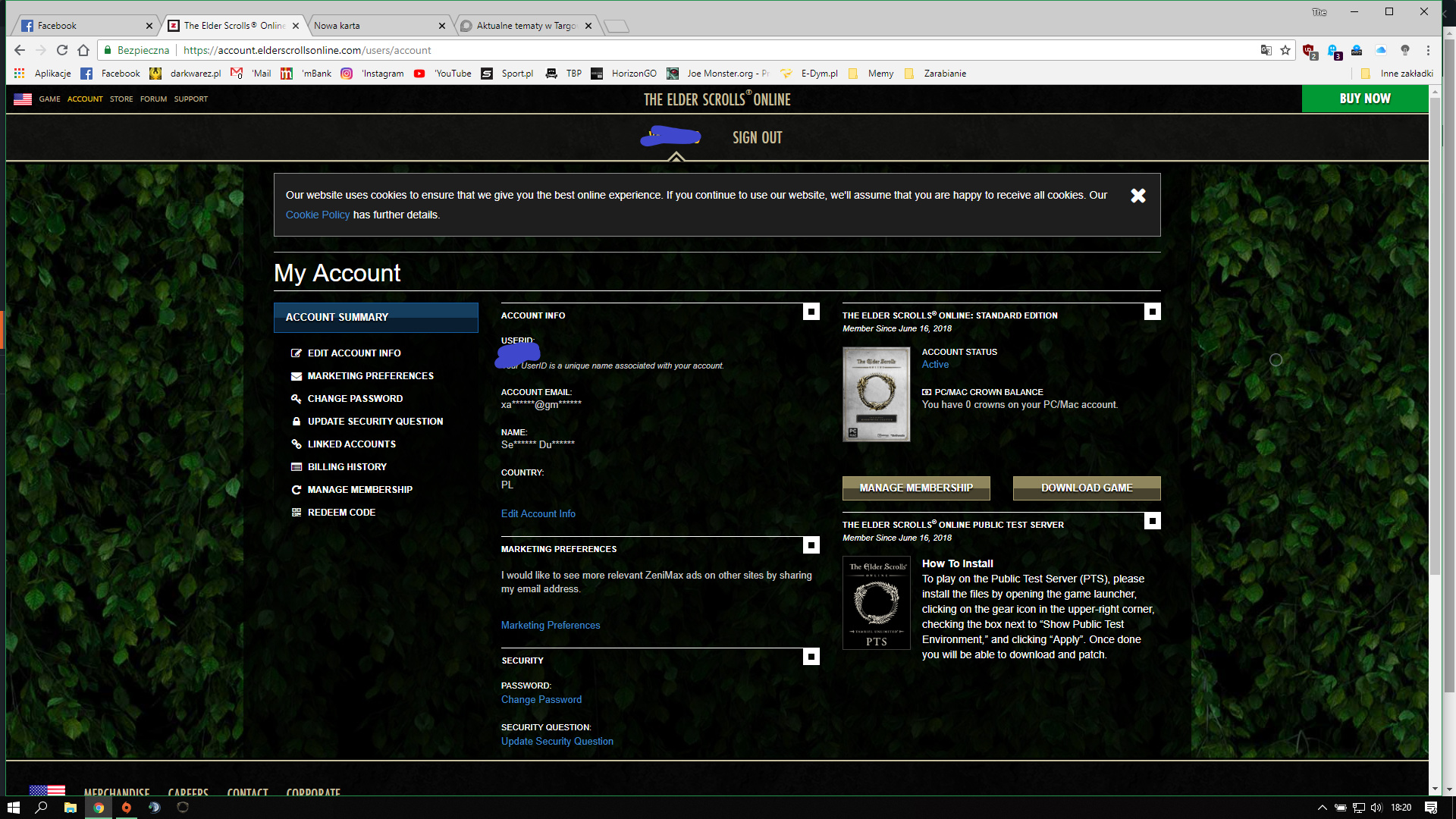Click The Elder Scrolls Online header logo
Screen dimensions: 1456x819
[x=717, y=99]
